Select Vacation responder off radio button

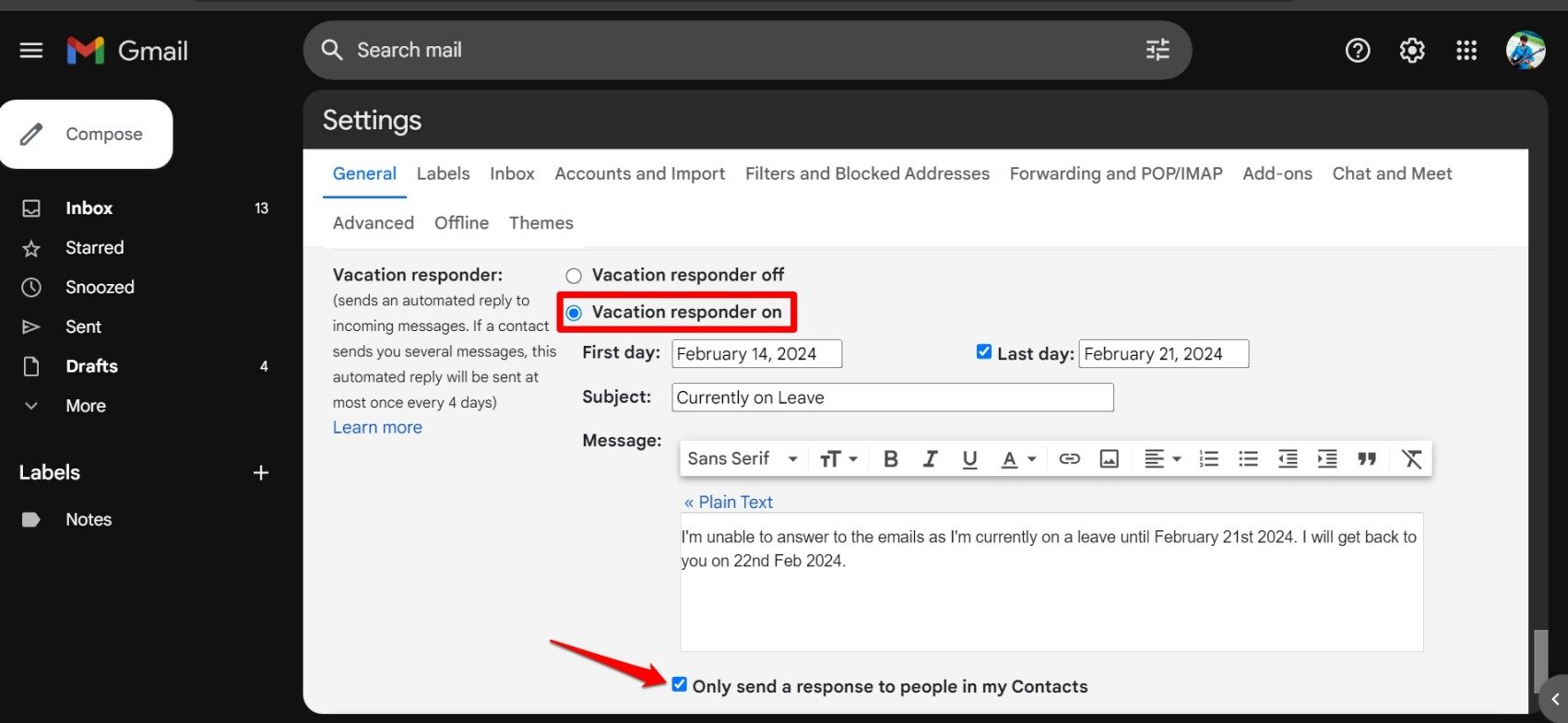(x=574, y=276)
